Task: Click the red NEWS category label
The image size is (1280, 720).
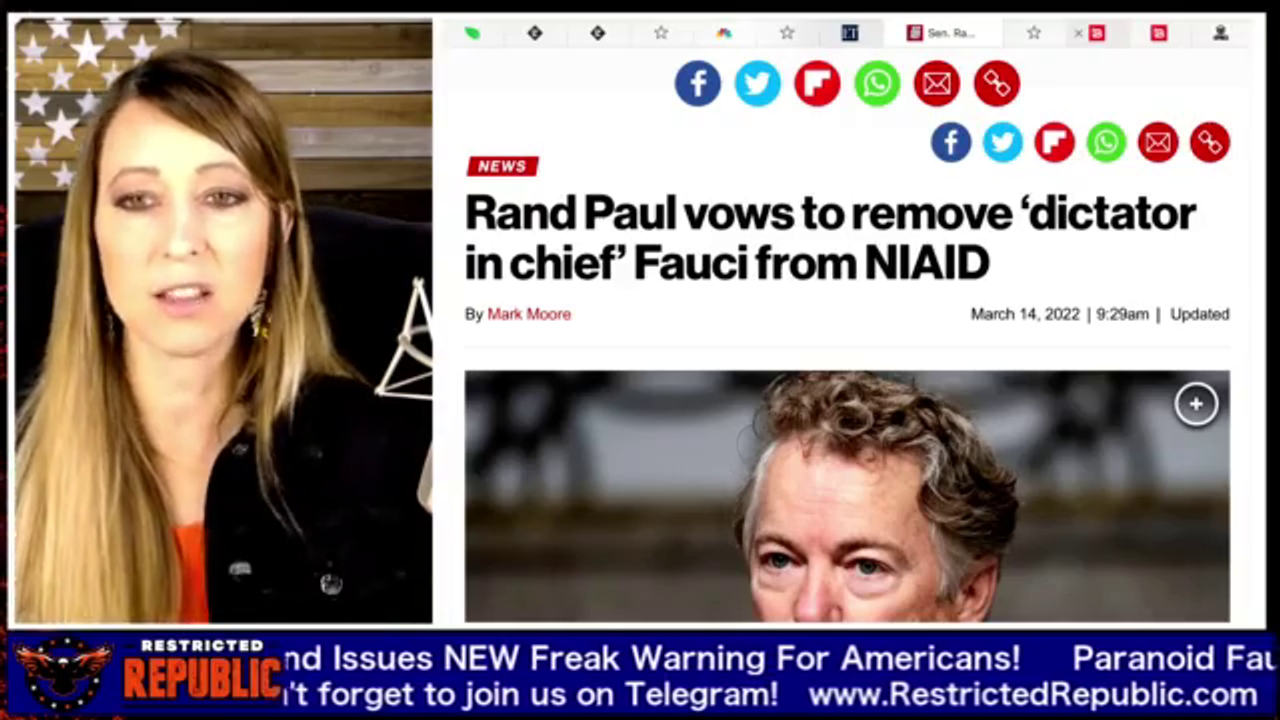Action: (502, 166)
